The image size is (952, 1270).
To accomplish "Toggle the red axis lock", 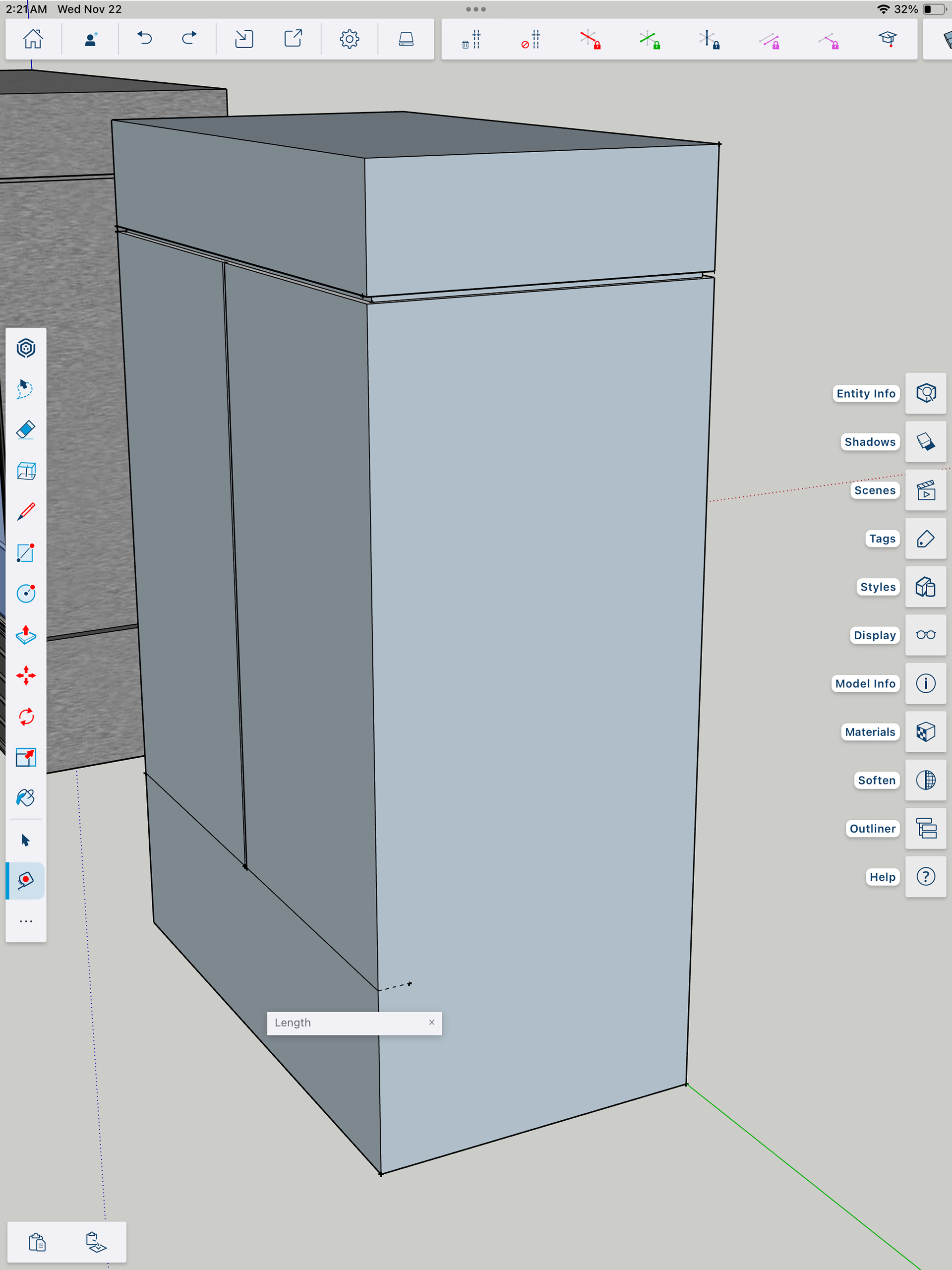I will coord(590,39).
